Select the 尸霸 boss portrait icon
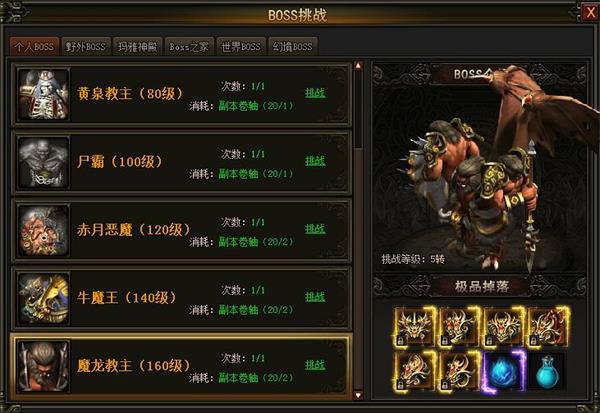 (x=44, y=162)
